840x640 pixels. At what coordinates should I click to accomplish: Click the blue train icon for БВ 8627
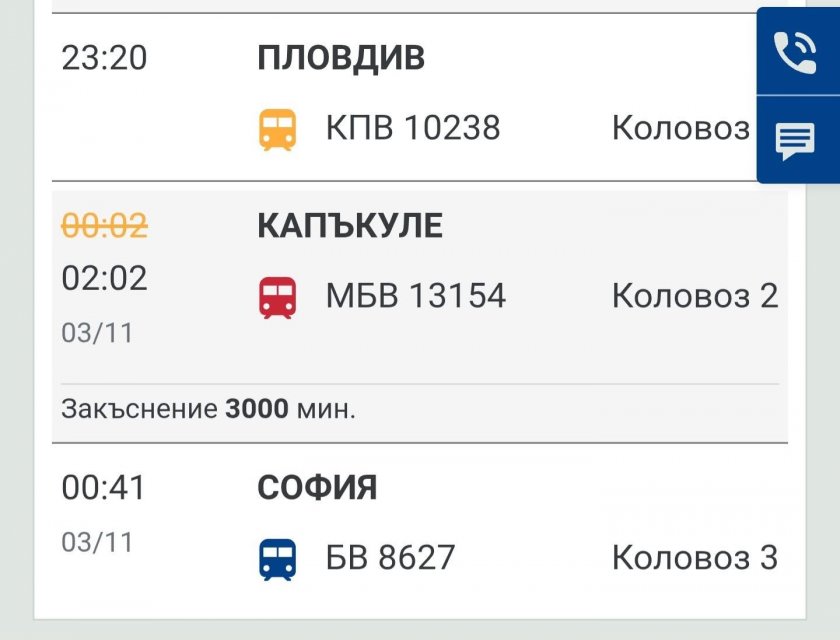277,558
